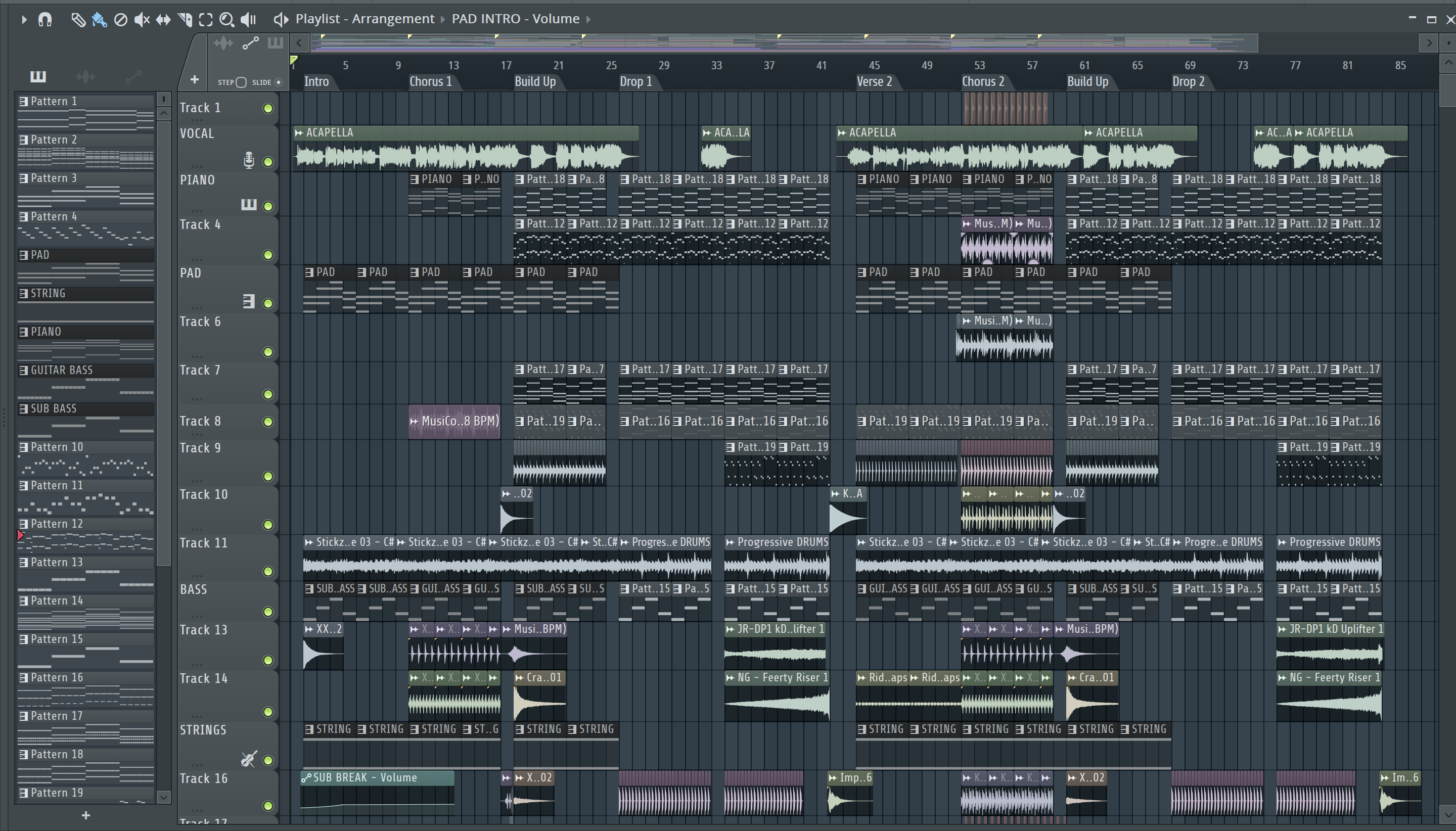Jump to the Drop 1 marker
This screenshot has height=831, width=1456.
click(x=635, y=81)
